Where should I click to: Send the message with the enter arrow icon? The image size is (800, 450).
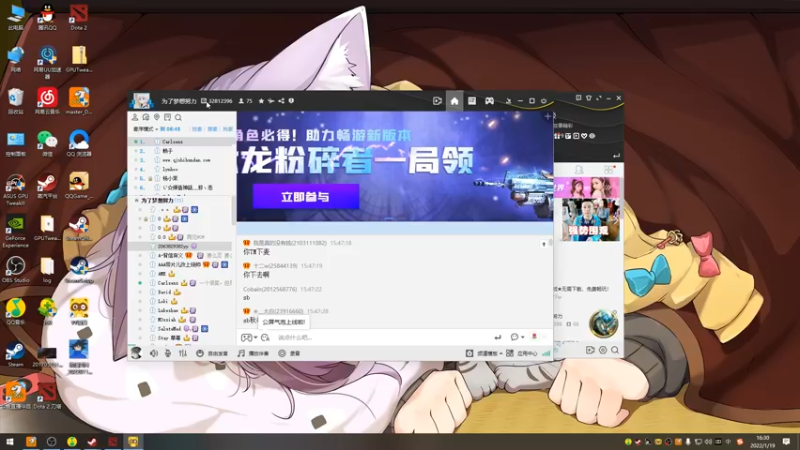point(497,337)
